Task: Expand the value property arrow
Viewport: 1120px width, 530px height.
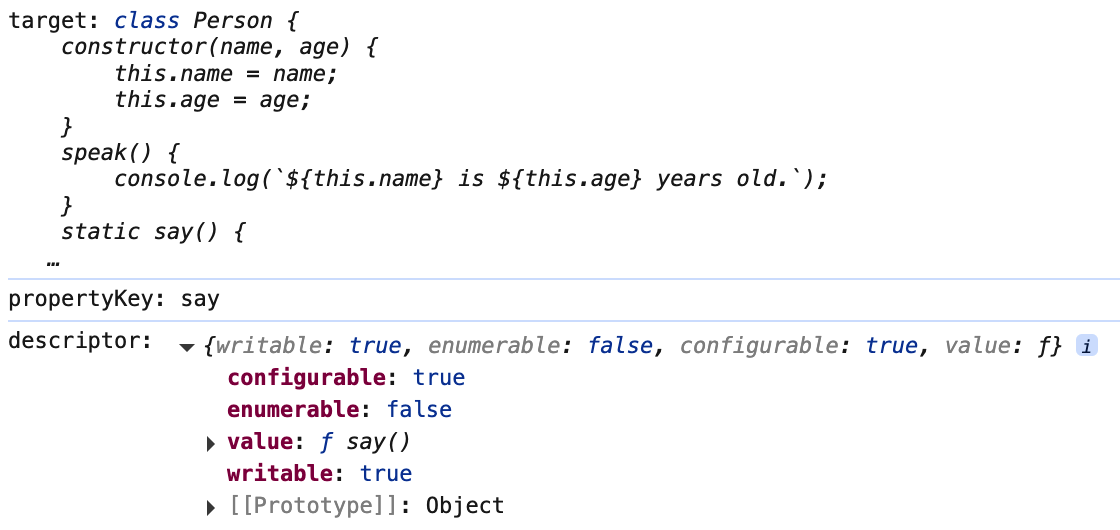Action: (211, 442)
